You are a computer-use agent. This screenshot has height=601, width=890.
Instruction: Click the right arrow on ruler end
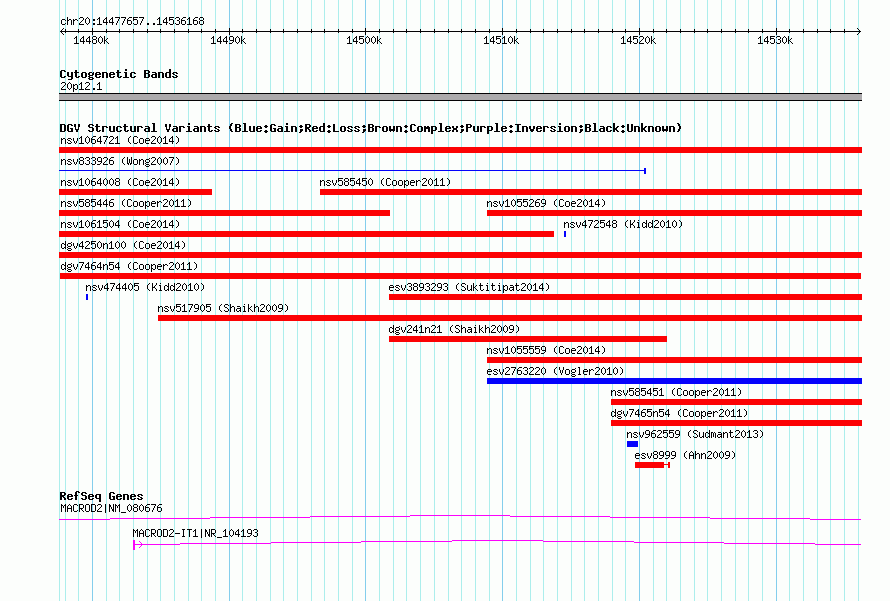pyautogui.click(x=858, y=31)
